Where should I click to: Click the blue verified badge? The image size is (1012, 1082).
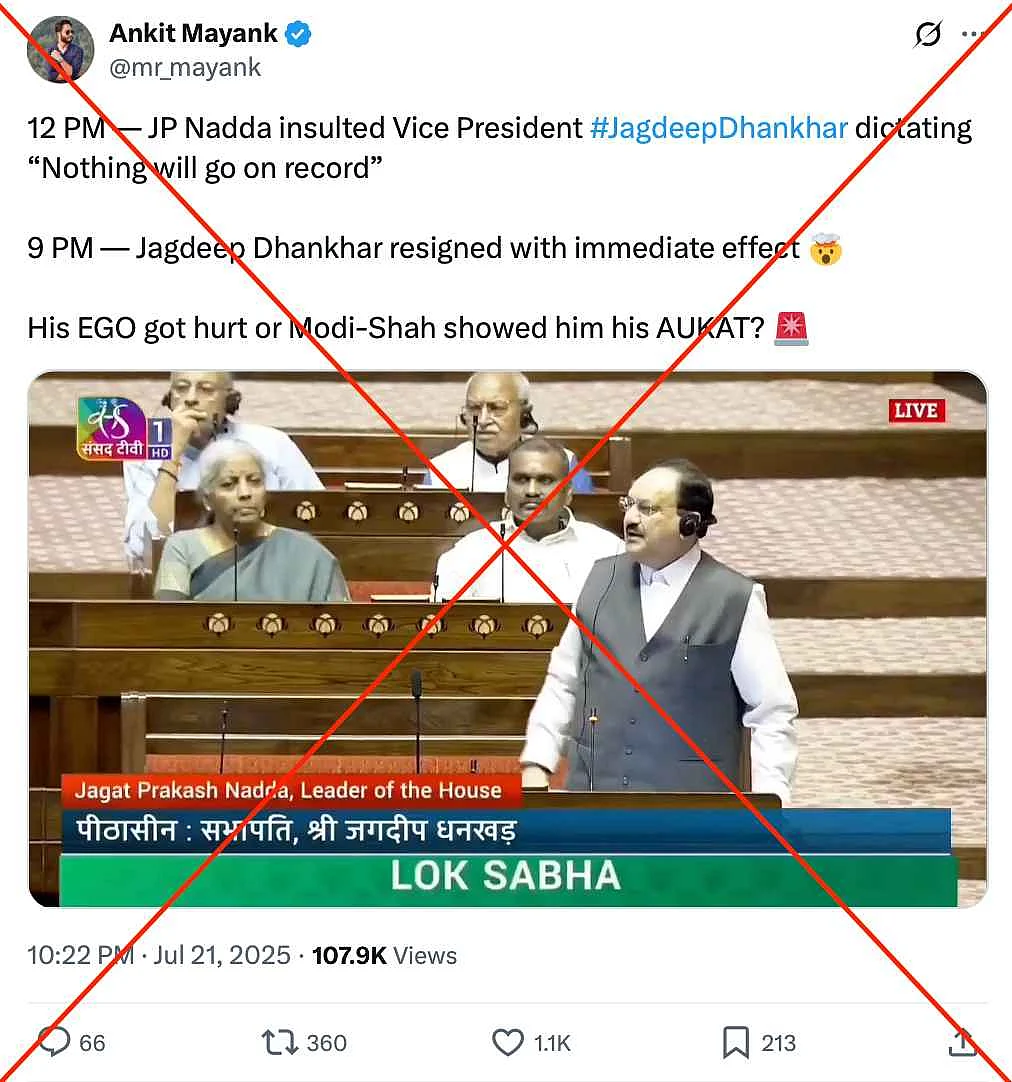click(x=298, y=34)
